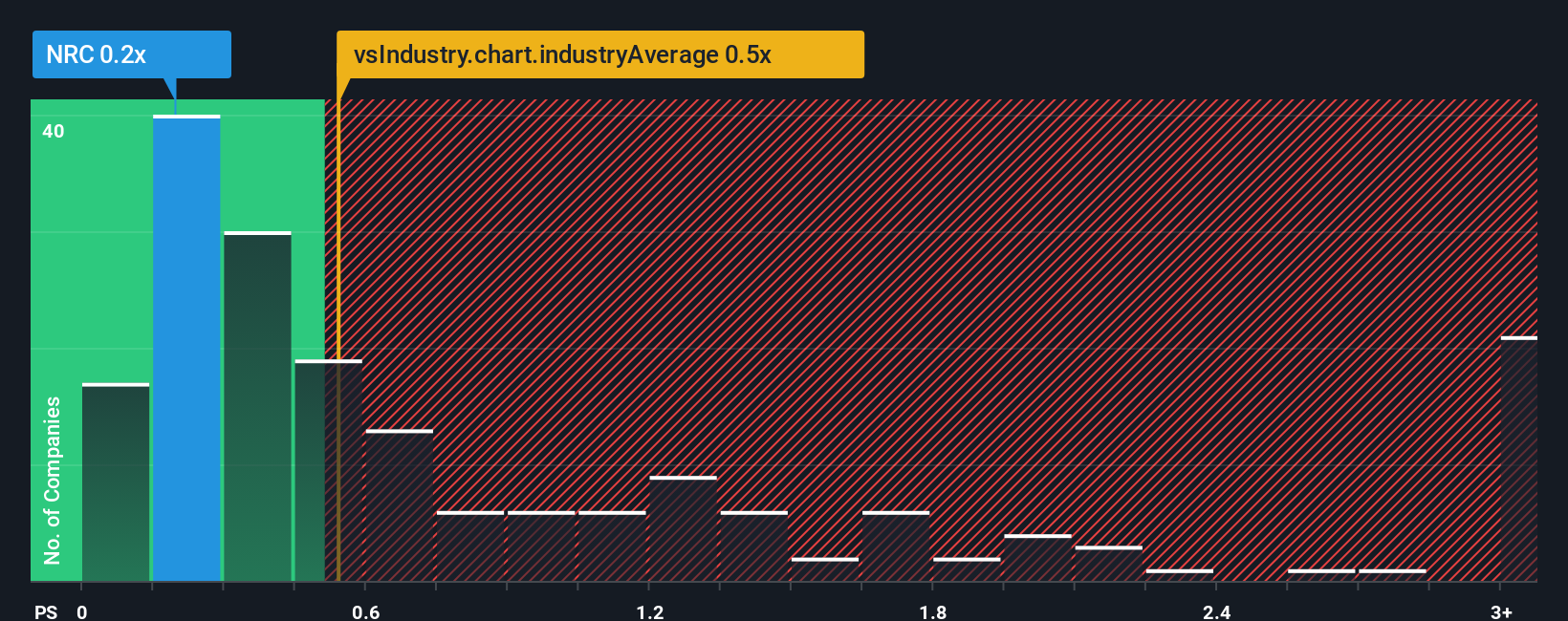Click the No. of Companies axis title
The width and height of the screenshot is (1568, 621).
[53, 481]
